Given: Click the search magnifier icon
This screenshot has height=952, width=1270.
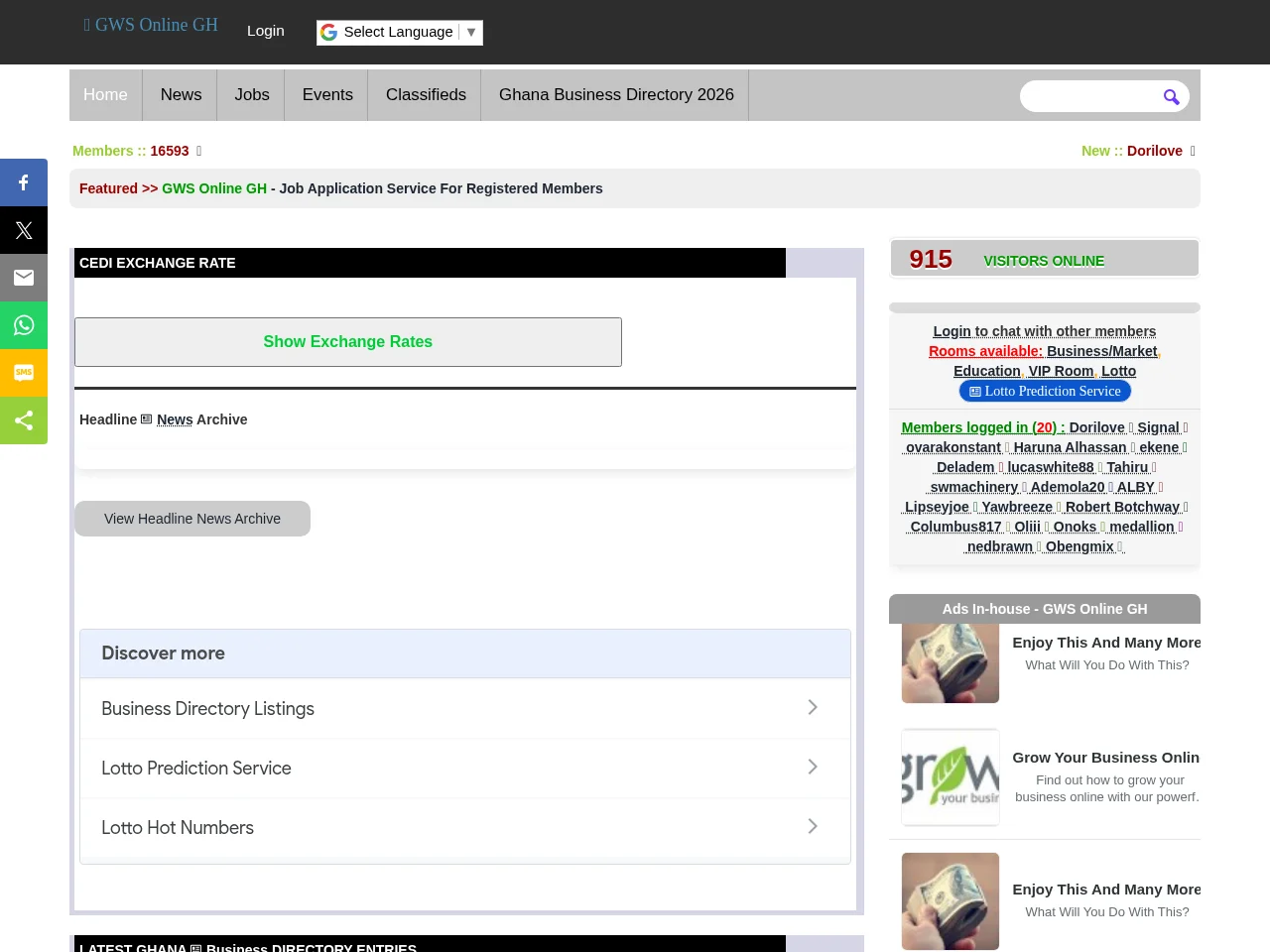Looking at the screenshot, I should click(1171, 96).
